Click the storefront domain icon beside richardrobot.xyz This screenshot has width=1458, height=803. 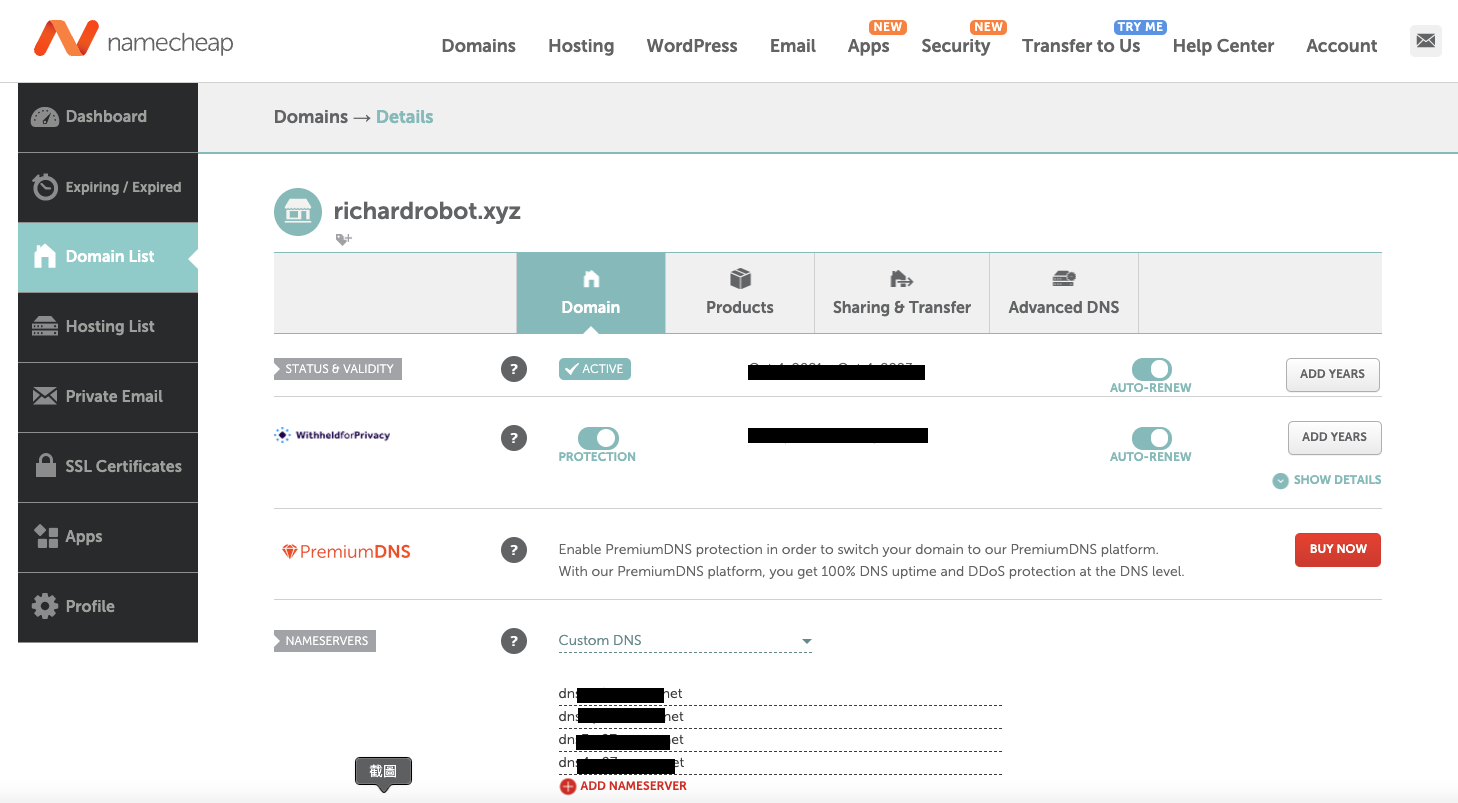click(298, 212)
